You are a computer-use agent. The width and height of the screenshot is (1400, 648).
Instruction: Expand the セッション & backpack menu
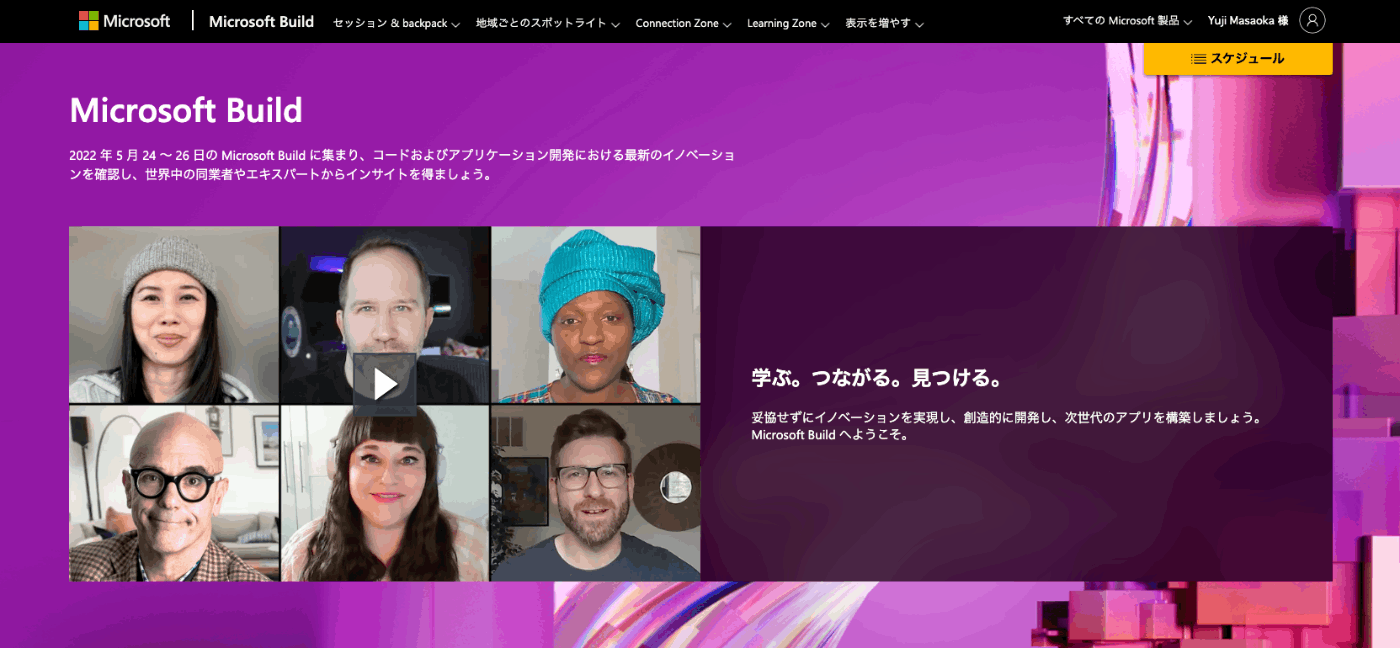click(x=396, y=23)
